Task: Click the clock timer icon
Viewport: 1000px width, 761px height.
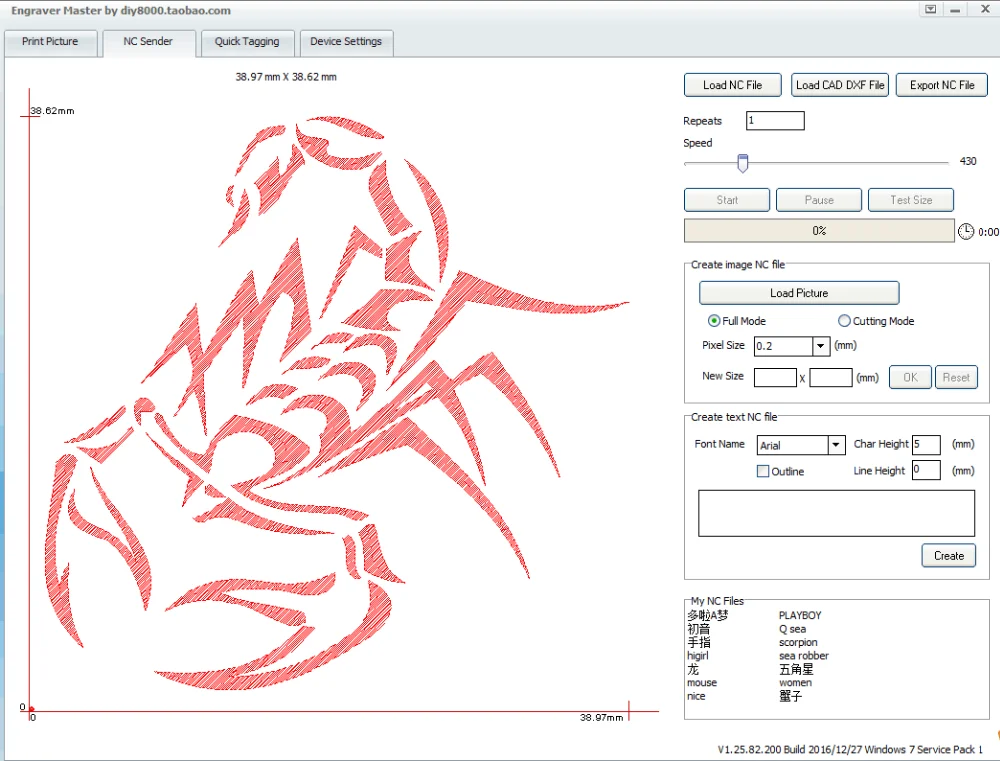Action: (966, 231)
